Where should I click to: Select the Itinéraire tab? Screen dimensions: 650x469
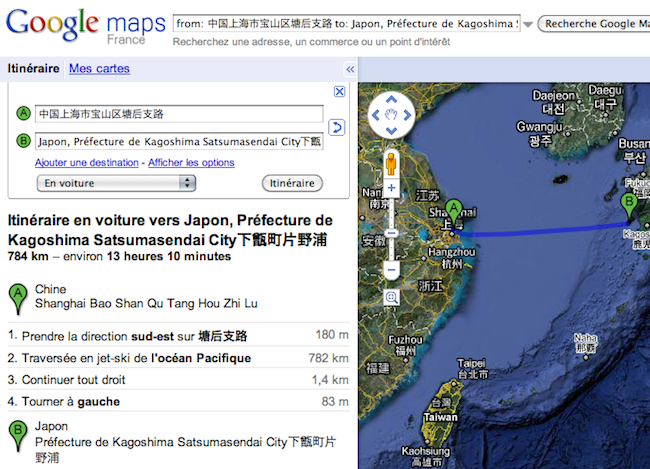point(33,68)
